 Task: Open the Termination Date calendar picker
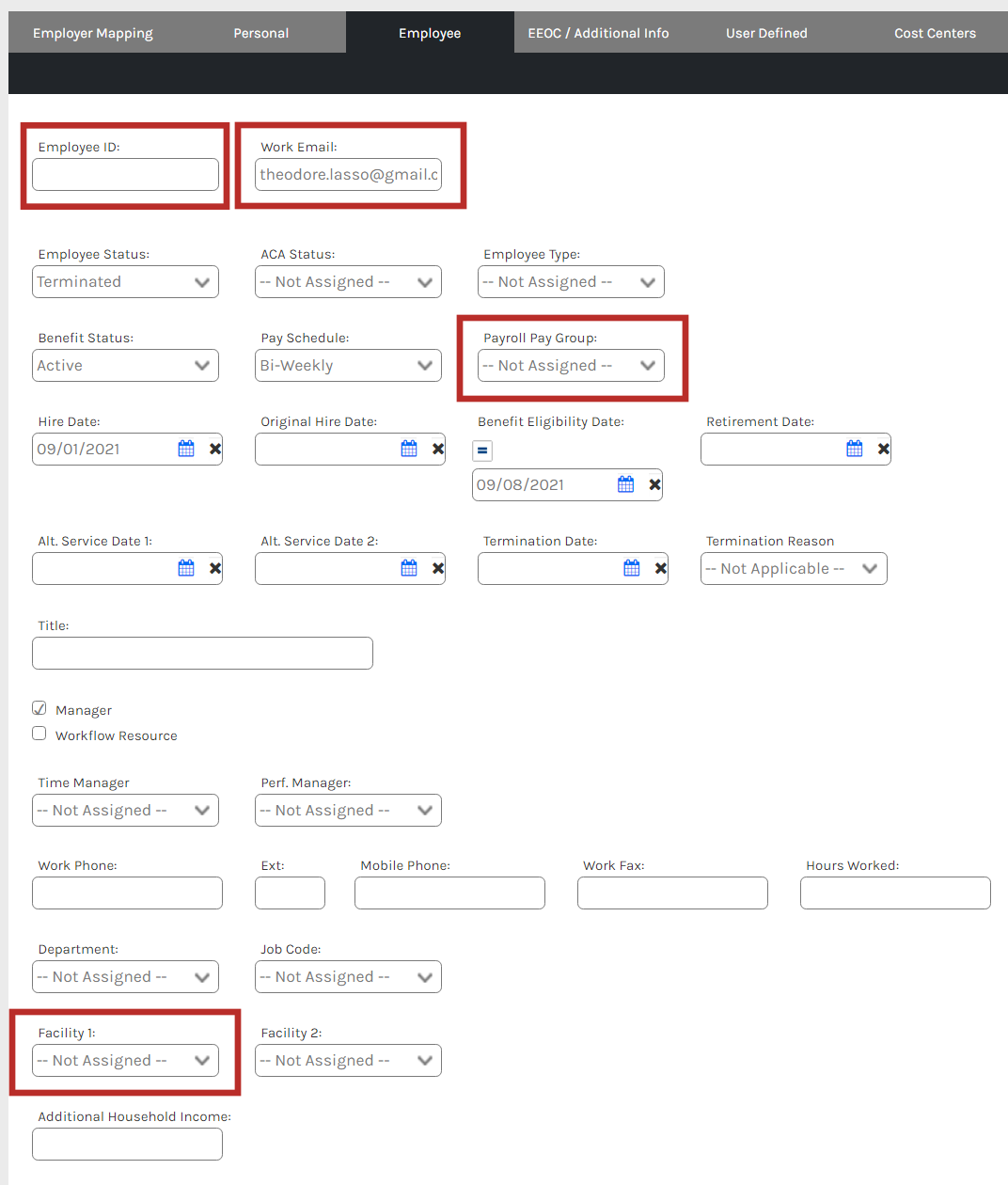click(x=632, y=568)
